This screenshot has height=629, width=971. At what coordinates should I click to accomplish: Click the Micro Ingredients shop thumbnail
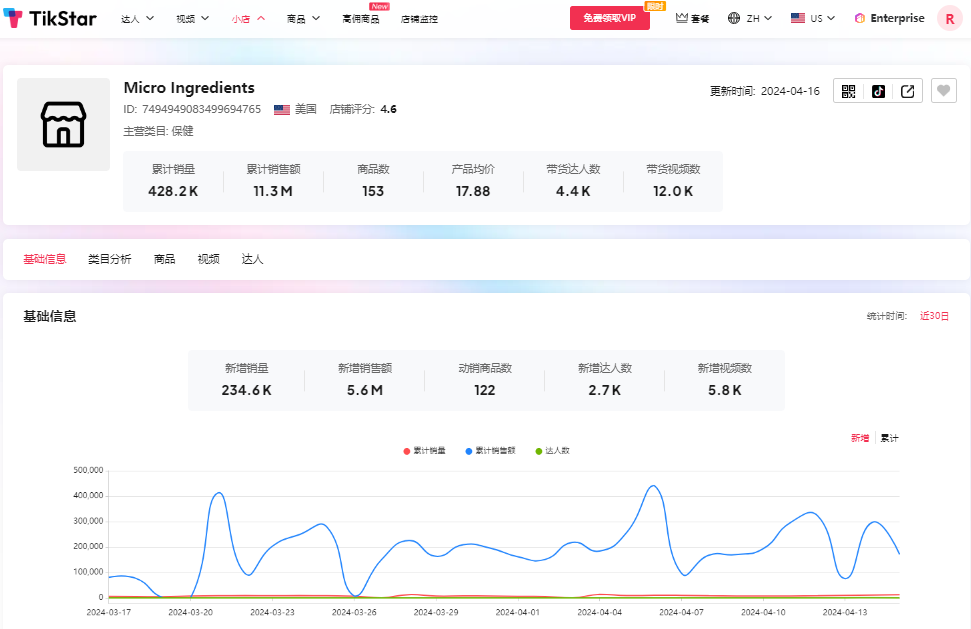pos(63,124)
